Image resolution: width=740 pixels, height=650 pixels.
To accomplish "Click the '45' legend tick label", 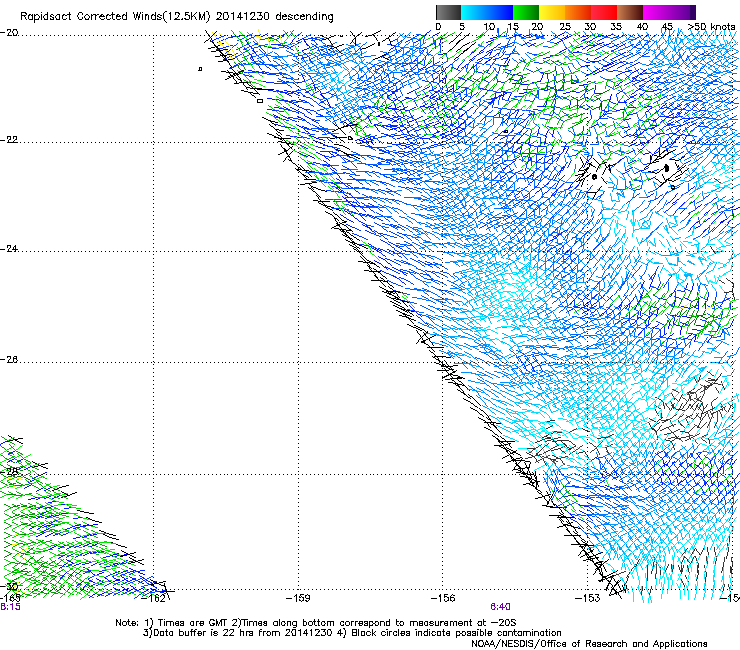I will point(667,26).
